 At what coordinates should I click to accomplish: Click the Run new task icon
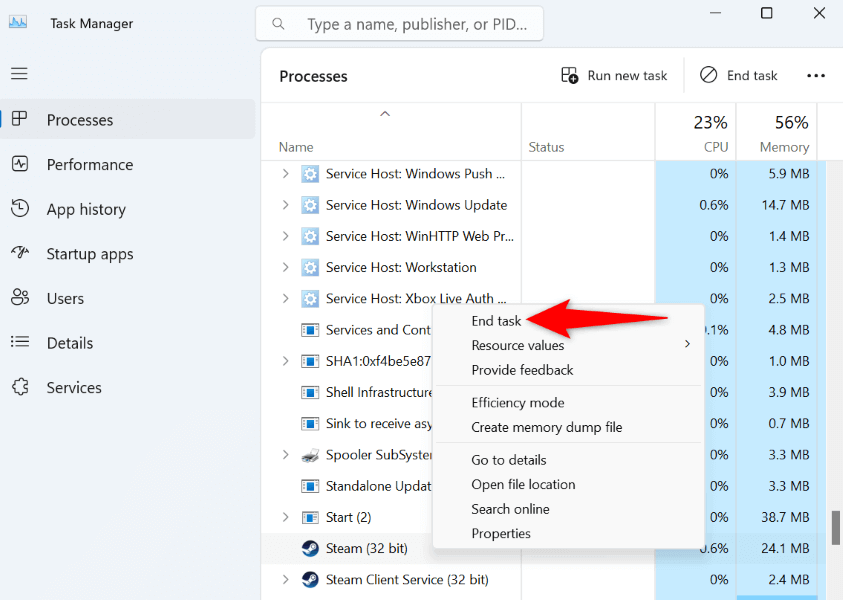pos(569,75)
